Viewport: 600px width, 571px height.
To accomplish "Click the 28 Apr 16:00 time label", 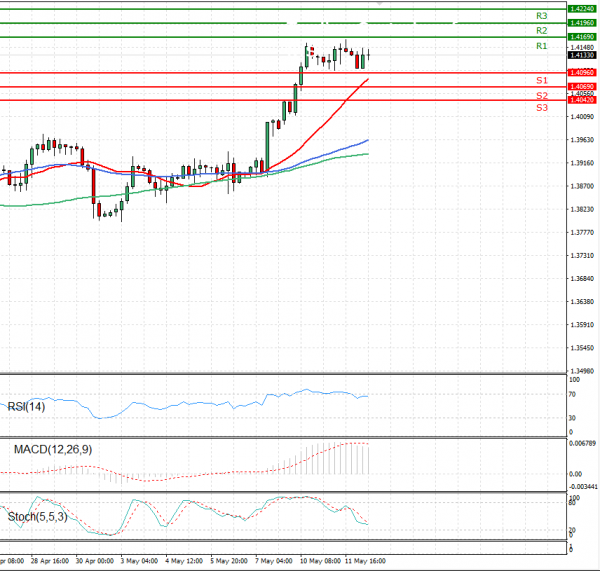I will coord(50,561).
